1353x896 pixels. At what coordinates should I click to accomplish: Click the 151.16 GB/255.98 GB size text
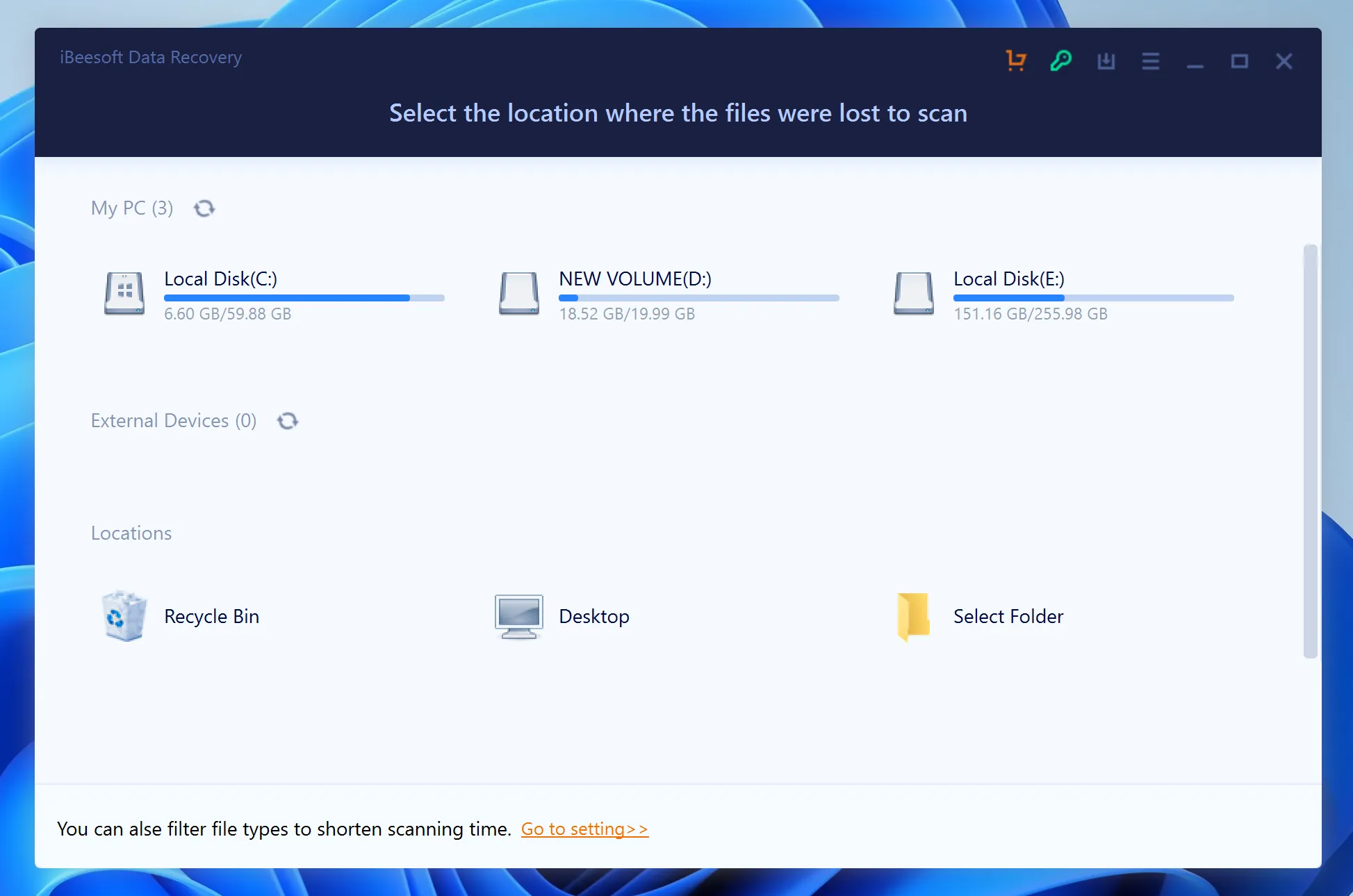coord(1031,314)
